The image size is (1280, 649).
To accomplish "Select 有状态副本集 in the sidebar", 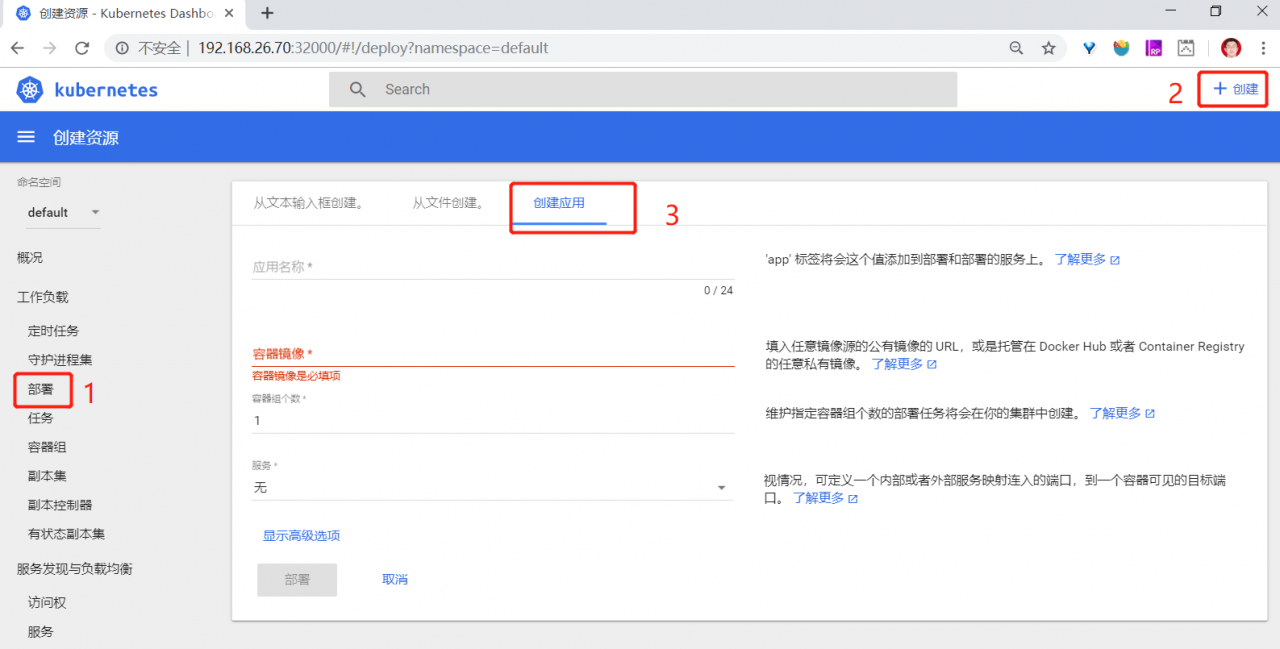I will click(66, 534).
